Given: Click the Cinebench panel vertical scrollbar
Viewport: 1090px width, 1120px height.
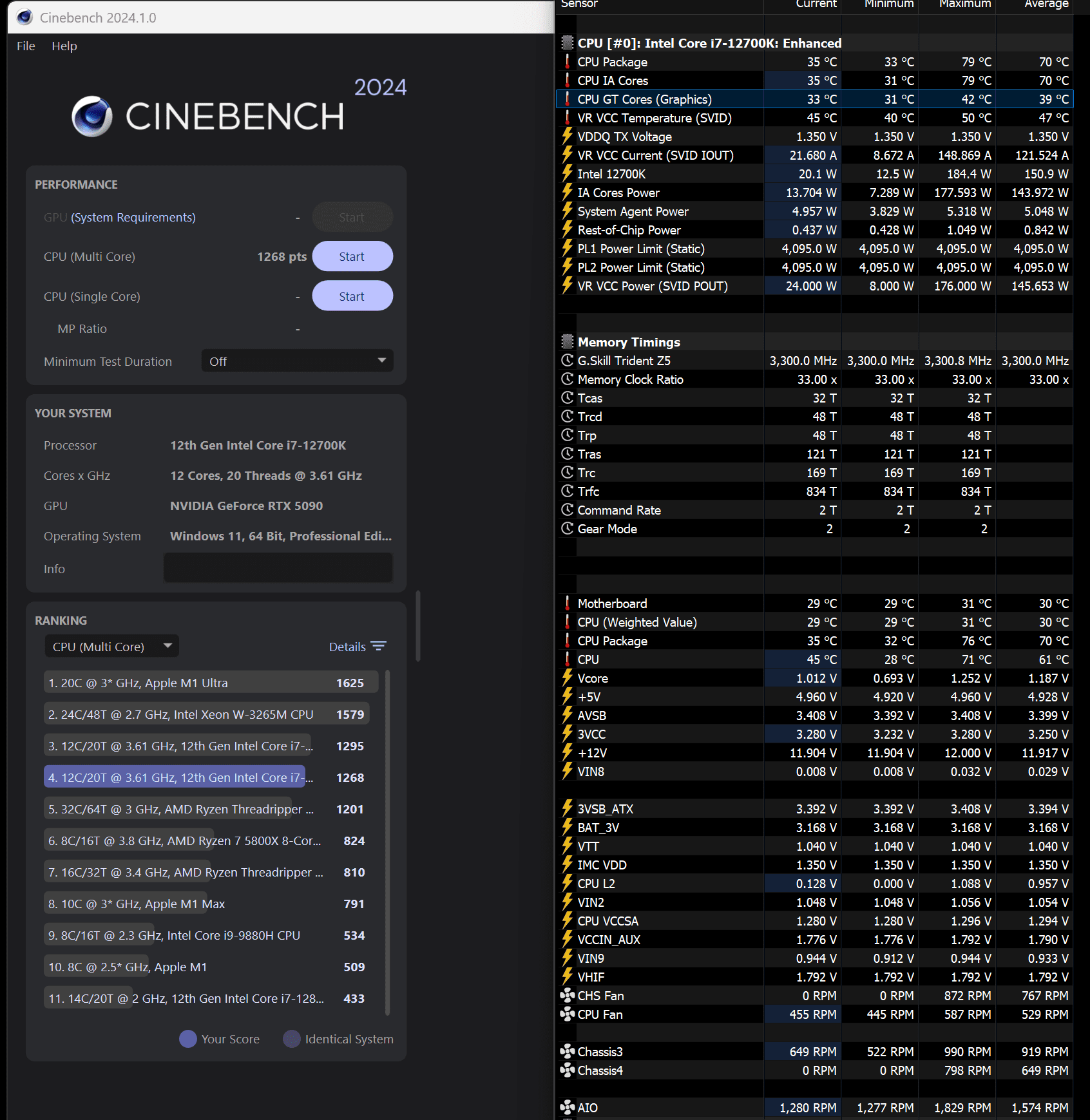Looking at the screenshot, I should (418, 626).
